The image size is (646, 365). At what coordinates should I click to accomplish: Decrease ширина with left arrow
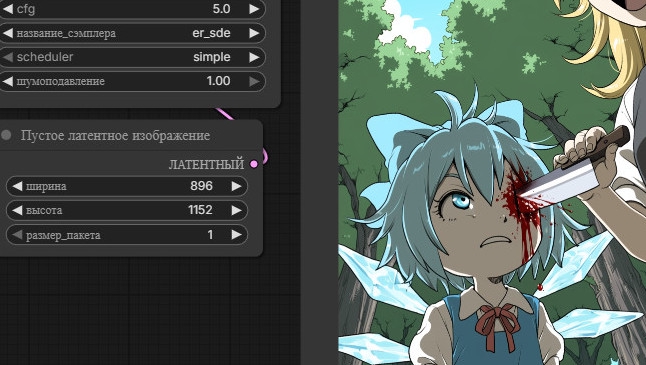[x=17, y=186]
